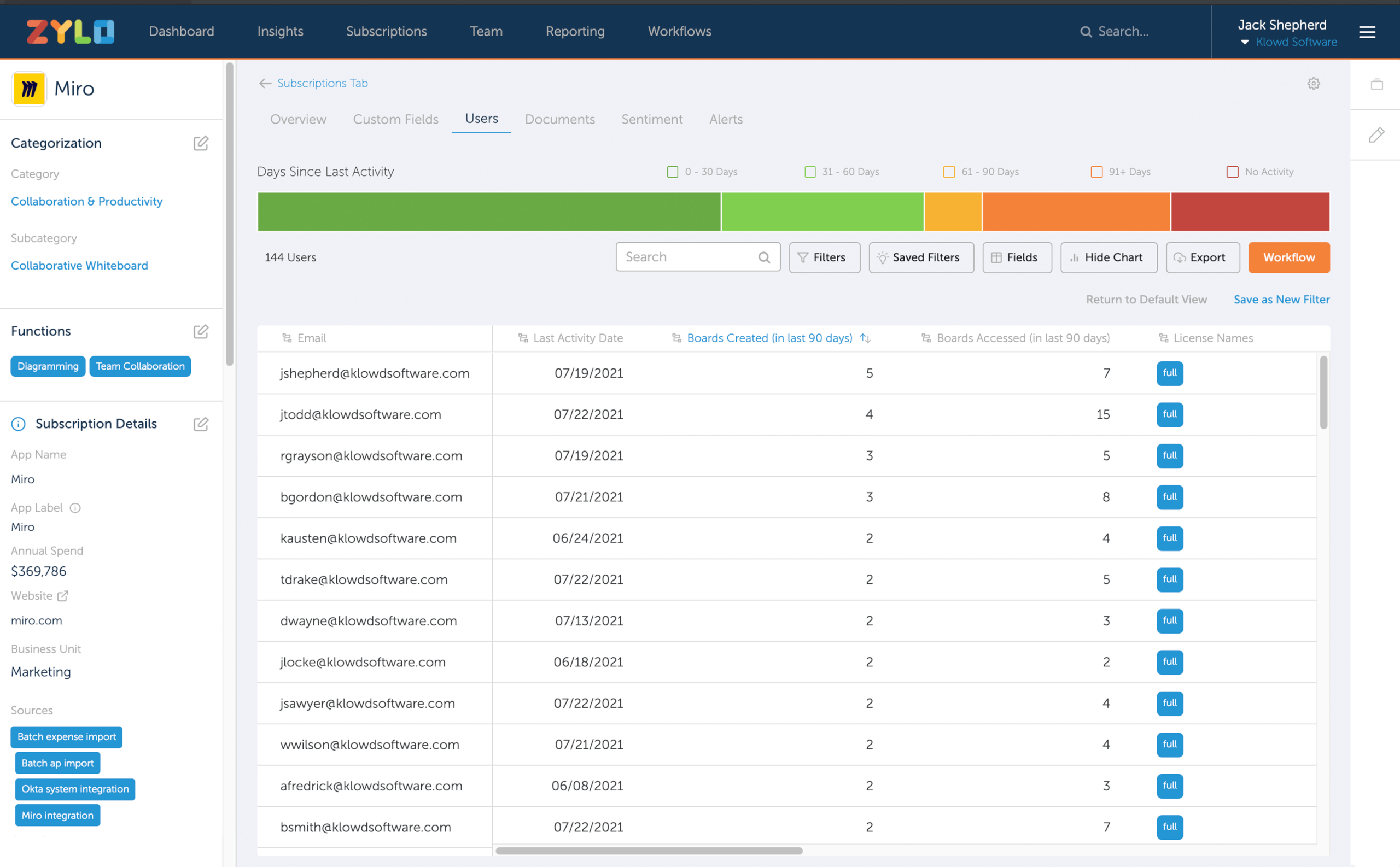Switch to Documents tab
The height and width of the screenshot is (867, 1400).
pyautogui.click(x=559, y=119)
